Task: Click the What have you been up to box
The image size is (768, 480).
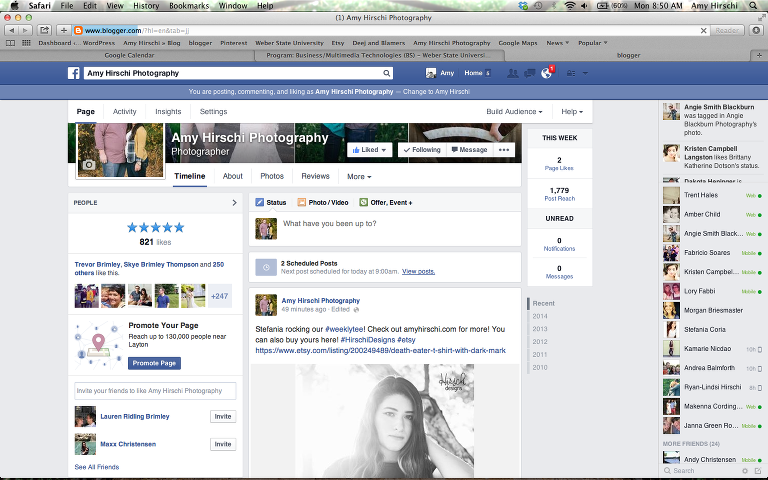Action: (385, 229)
